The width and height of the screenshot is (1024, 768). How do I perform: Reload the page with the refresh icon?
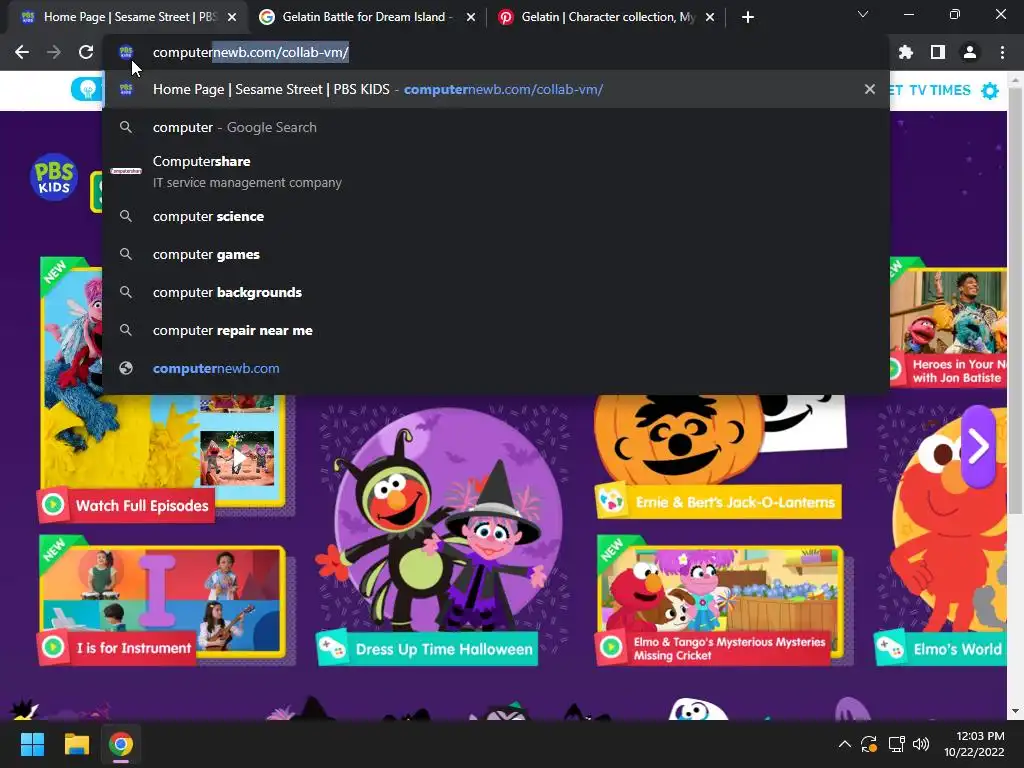(x=86, y=52)
